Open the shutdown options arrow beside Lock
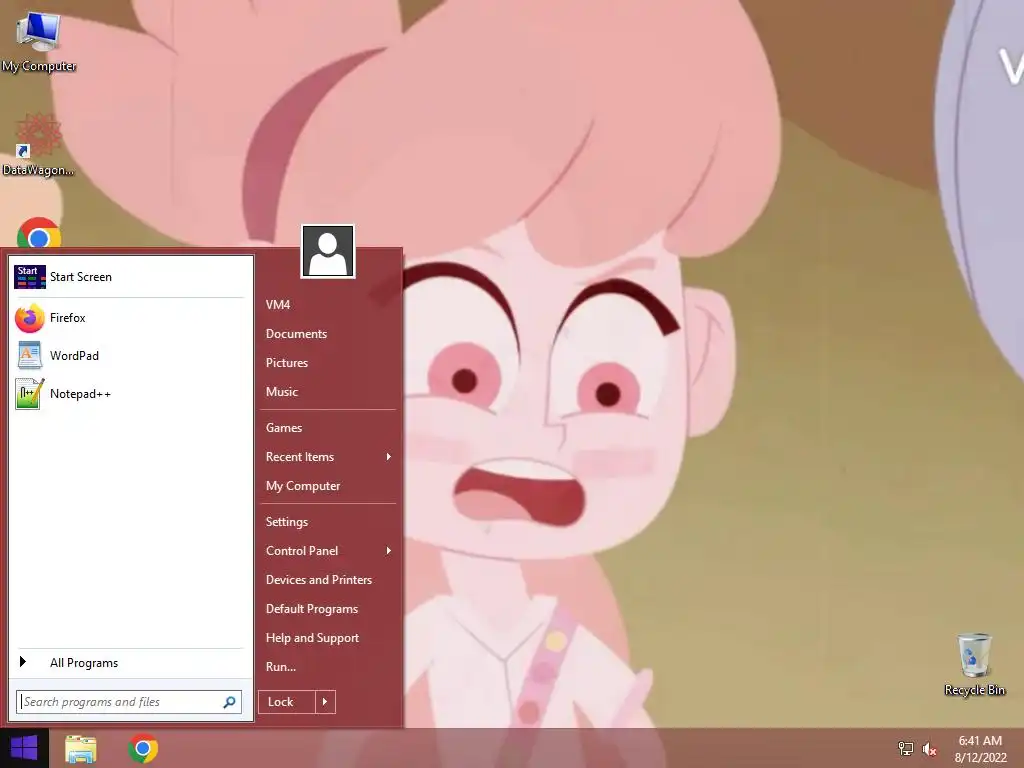Viewport: 1024px width, 768px height. [x=325, y=702]
